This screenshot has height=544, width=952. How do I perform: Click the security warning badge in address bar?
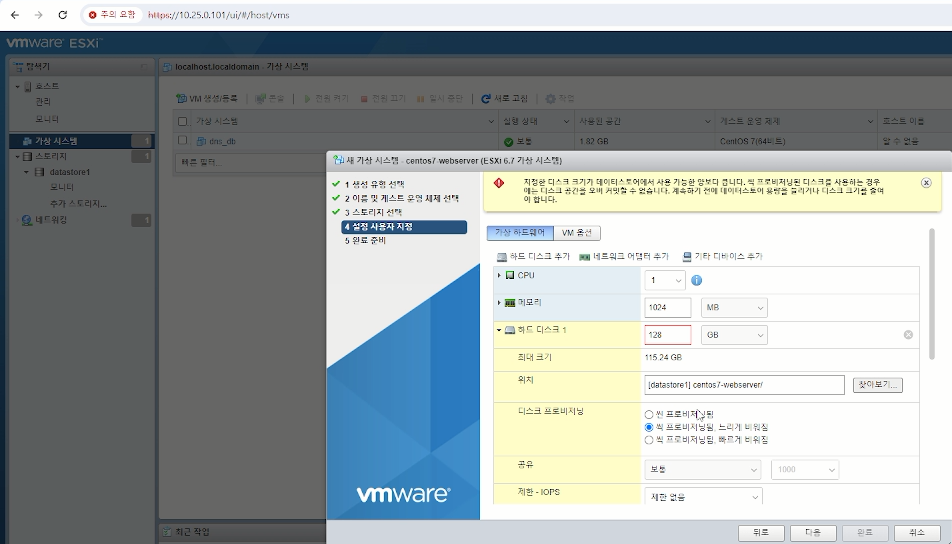point(112,15)
